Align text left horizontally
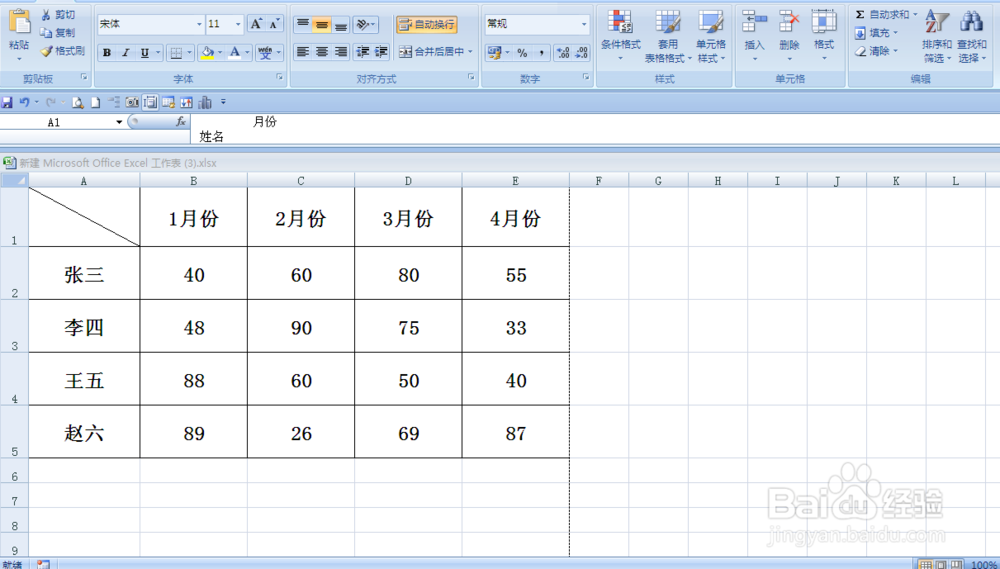 tap(303, 52)
